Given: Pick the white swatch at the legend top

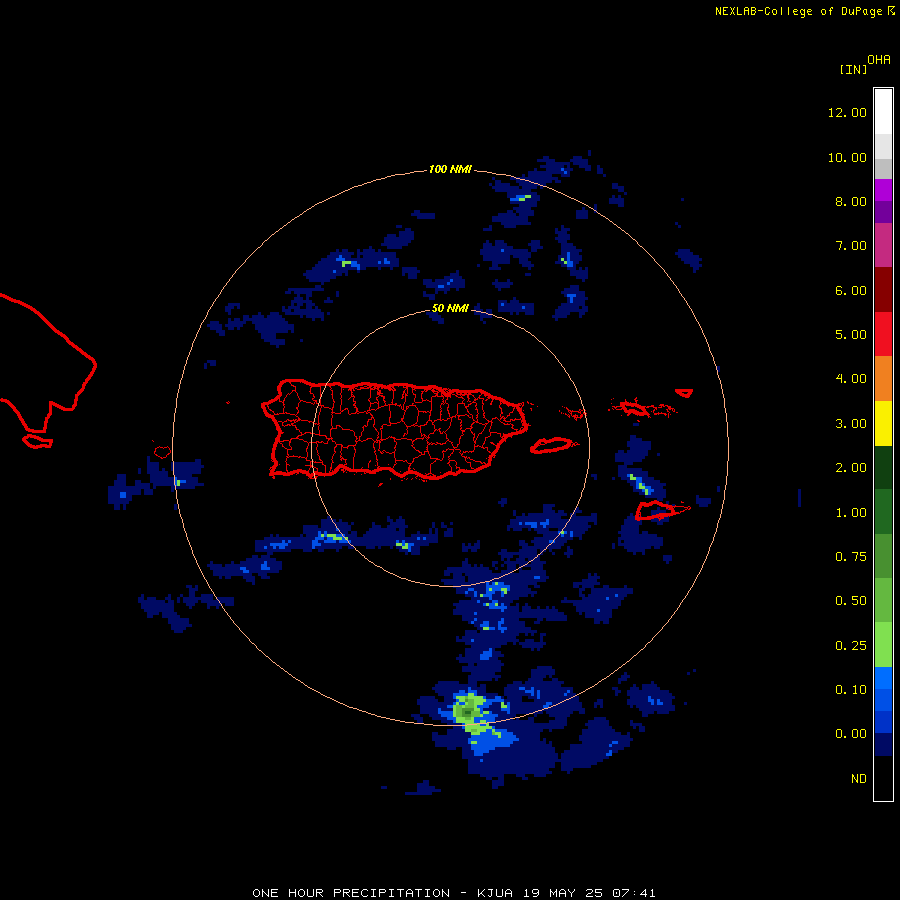Looking at the screenshot, I should tap(883, 111).
